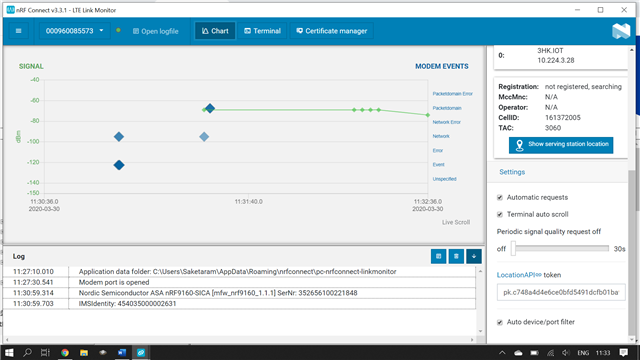Open logfile from the toolbar
Screen dimensions: 640x360
click(156, 31)
